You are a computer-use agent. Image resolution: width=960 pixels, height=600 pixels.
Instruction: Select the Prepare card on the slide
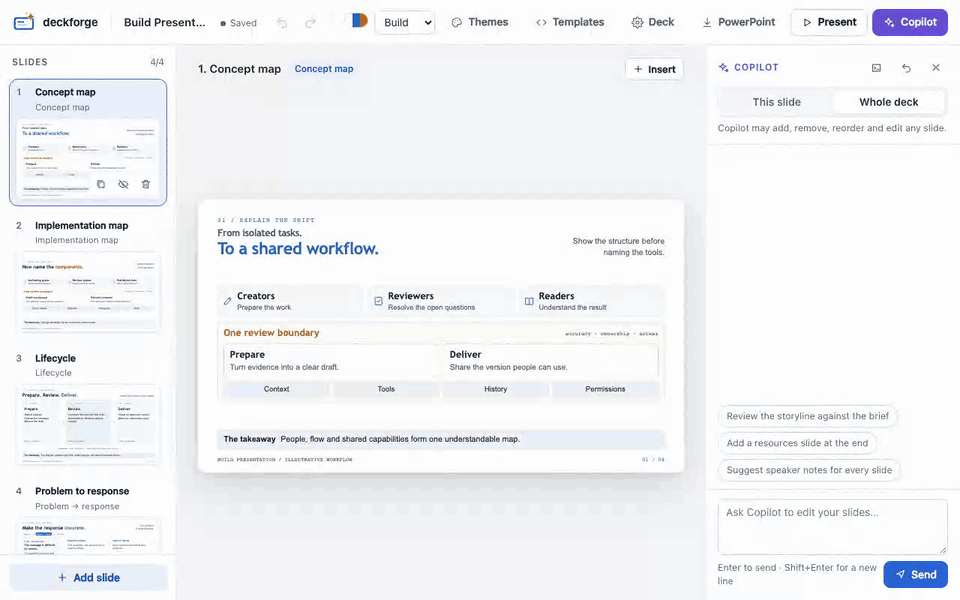[331, 361]
